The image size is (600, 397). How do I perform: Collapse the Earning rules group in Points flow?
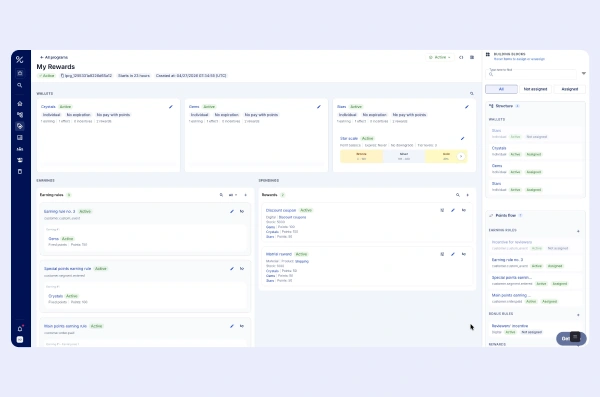(x=578, y=231)
